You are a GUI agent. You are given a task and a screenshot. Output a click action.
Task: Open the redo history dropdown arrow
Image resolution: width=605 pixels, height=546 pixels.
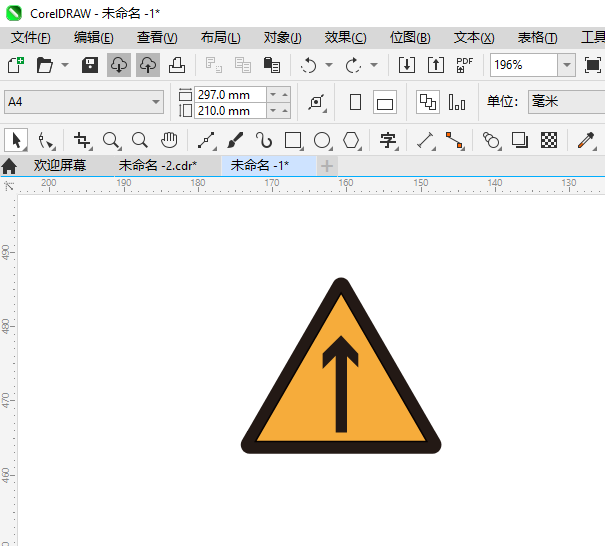(373, 65)
